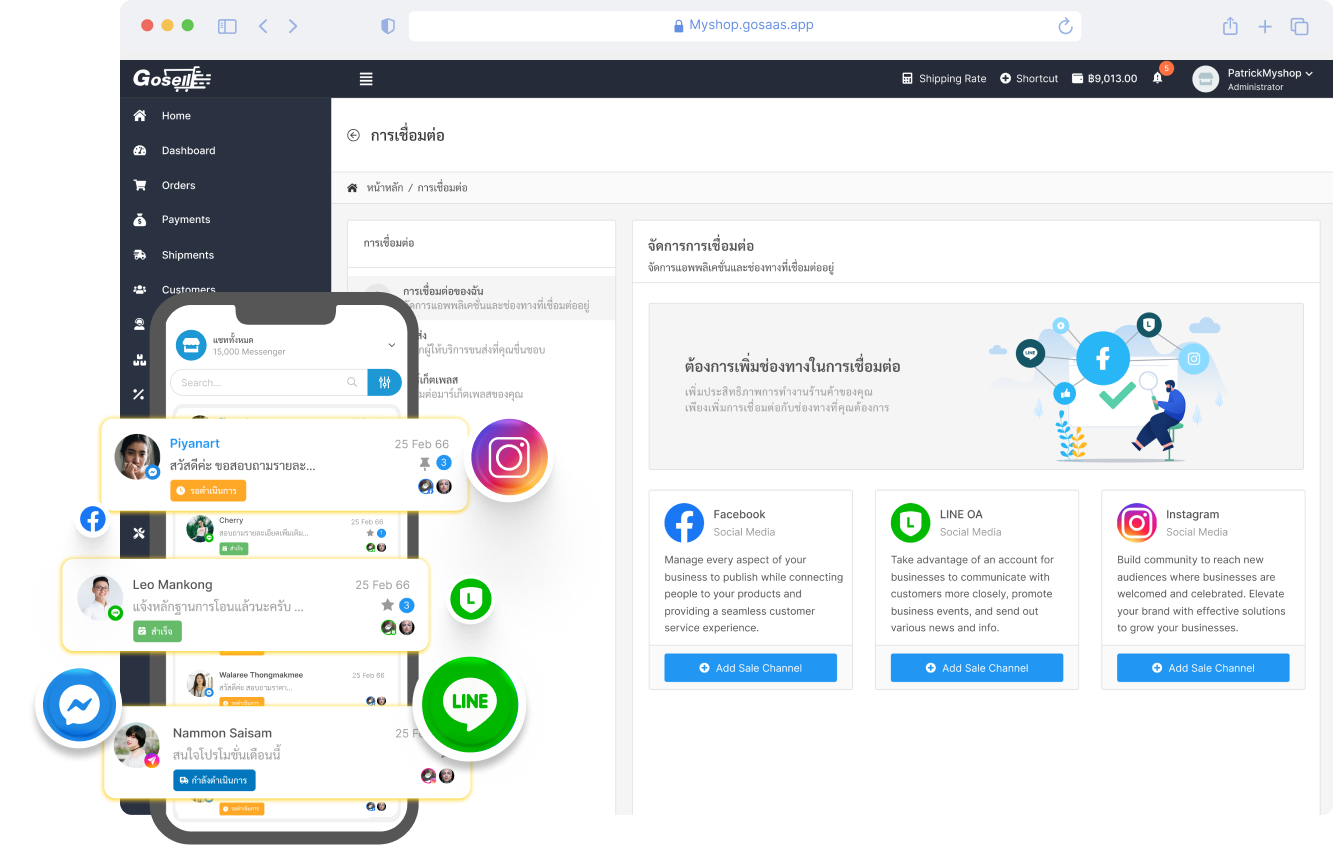Click the phone shop store icon
Image resolution: width=1333 pixels, height=846 pixels.
[x=191, y=345]
